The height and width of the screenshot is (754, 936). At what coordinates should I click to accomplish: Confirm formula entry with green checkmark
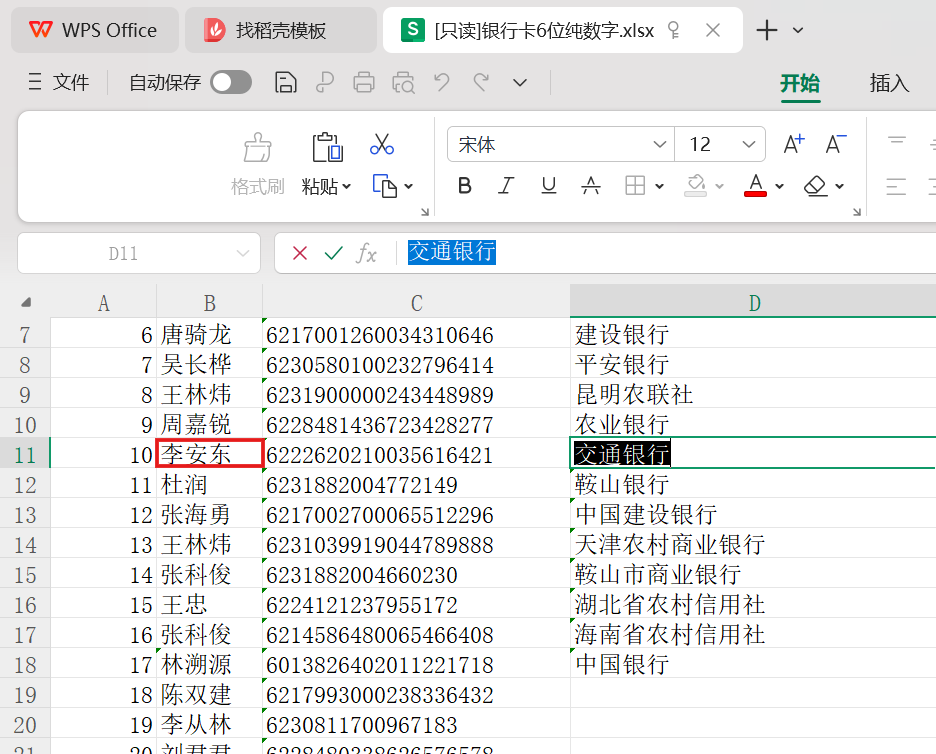point(333,254)
